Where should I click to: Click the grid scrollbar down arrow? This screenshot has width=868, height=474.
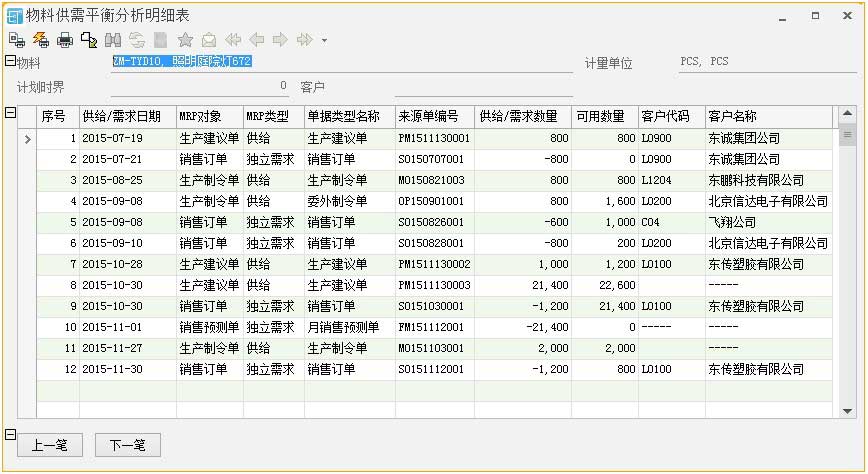point(847,410)
